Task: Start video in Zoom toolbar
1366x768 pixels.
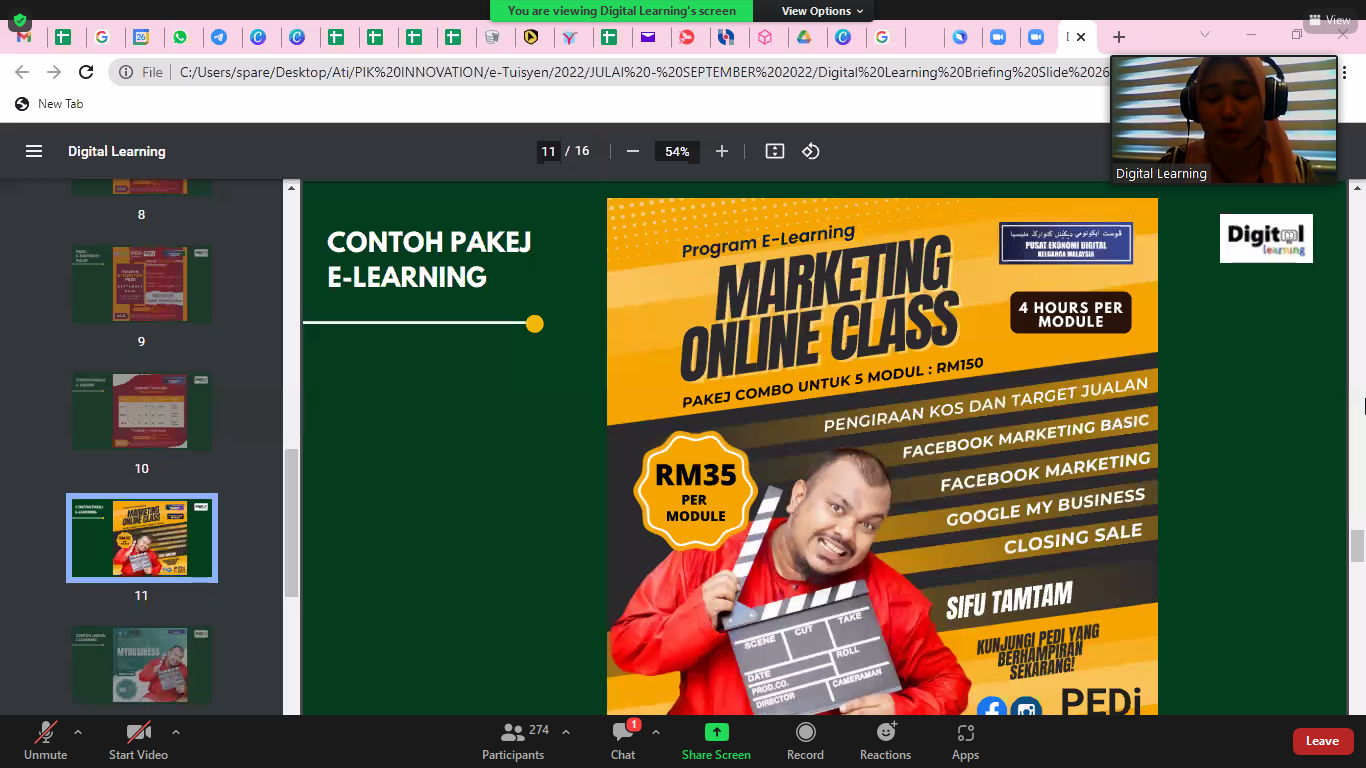Action: tap(138, 741)
